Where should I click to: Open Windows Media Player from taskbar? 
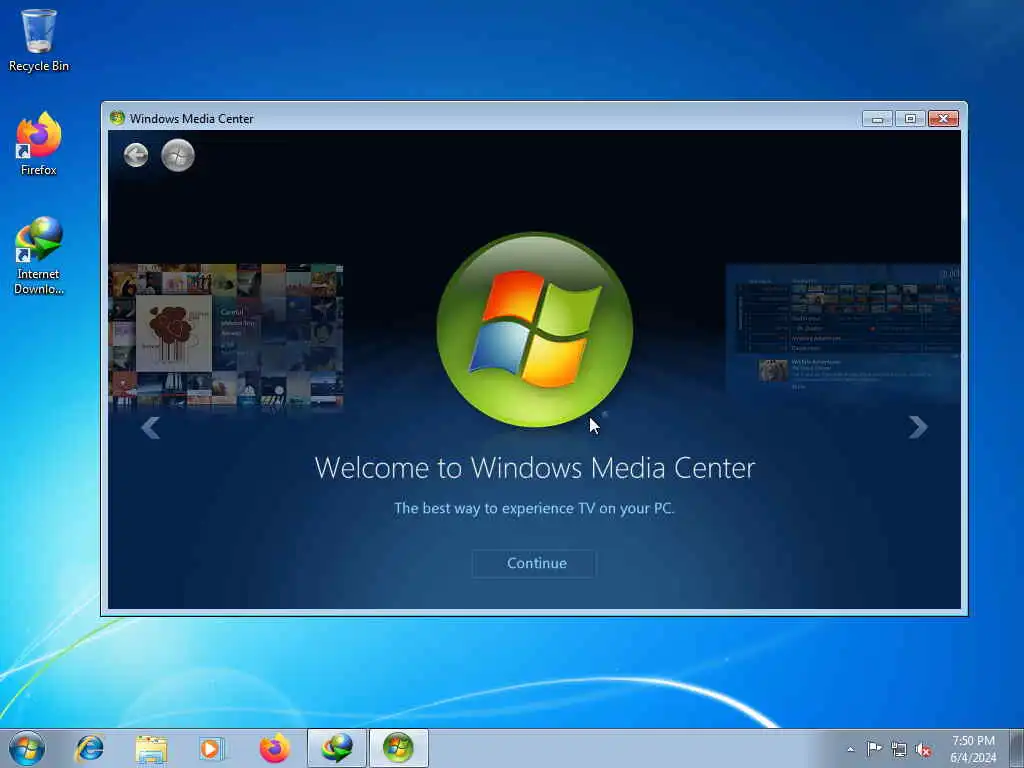click(212, 749)
